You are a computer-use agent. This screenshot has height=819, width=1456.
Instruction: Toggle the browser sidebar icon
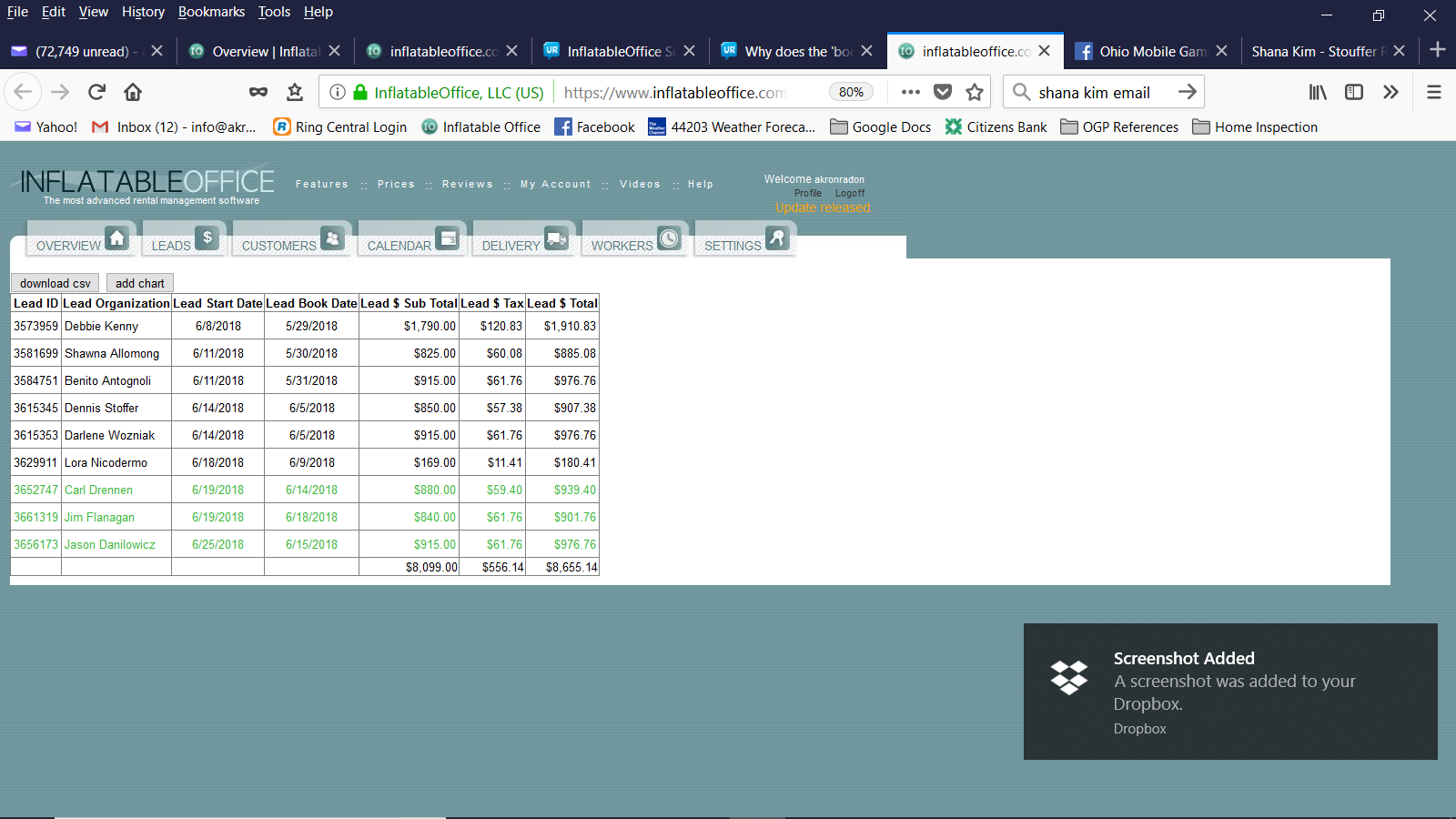(1354, 92)
